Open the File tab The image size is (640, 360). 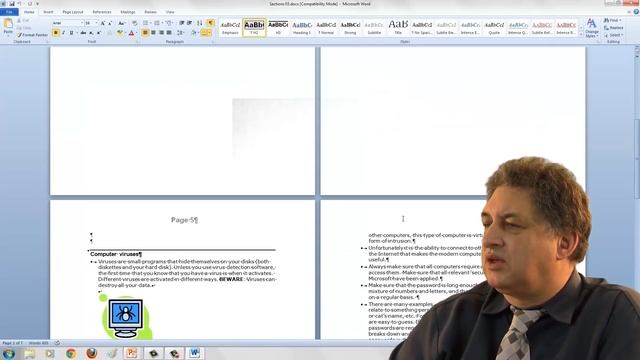(9, 12)
